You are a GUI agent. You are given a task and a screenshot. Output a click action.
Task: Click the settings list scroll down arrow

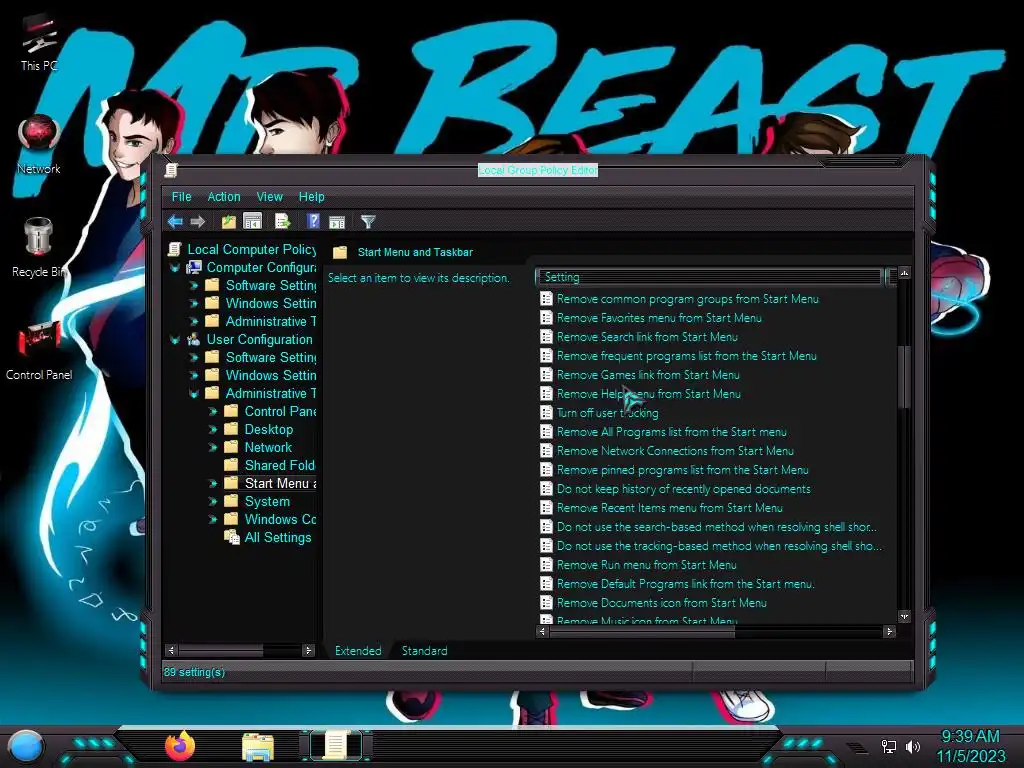pos(904,616)
